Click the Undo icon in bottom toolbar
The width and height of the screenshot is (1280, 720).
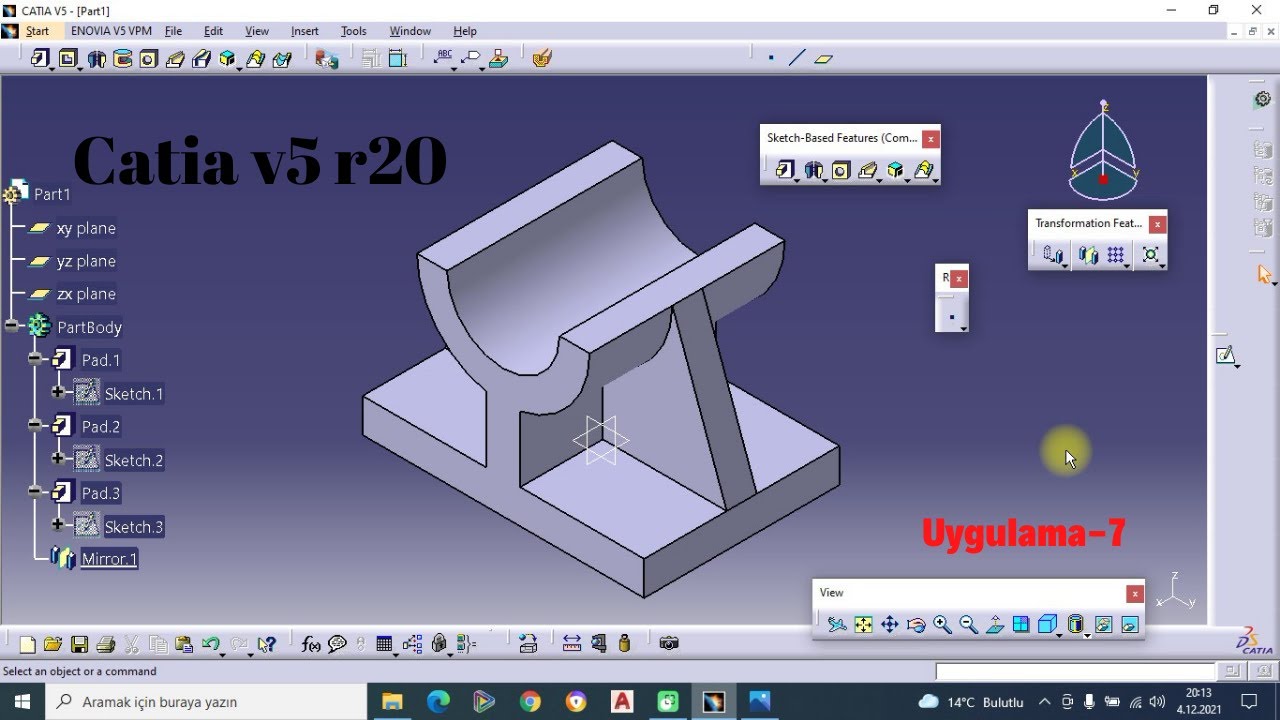(210, 644)
